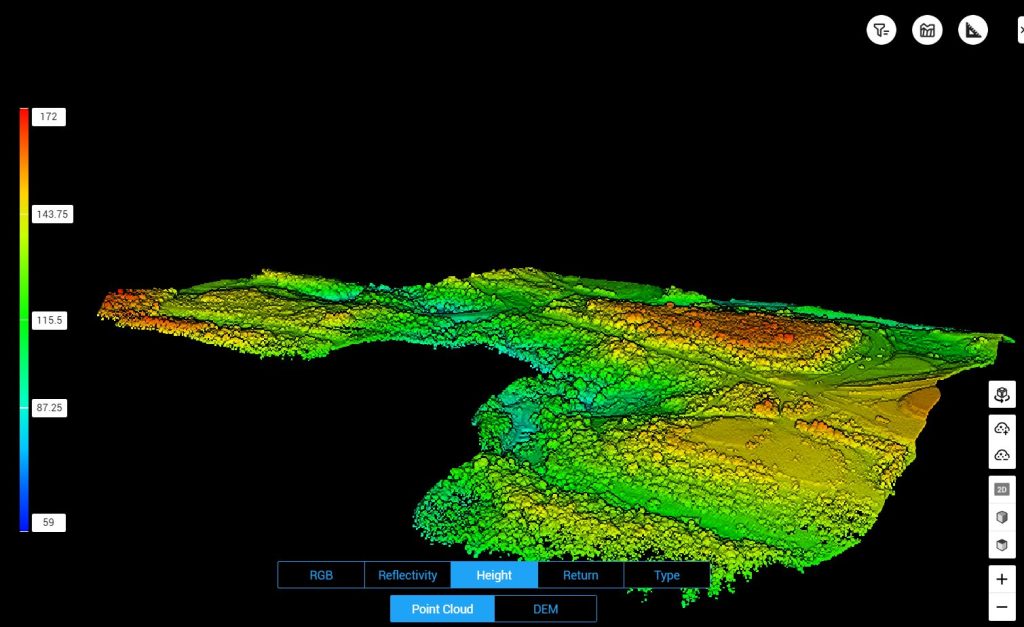Choose the Type classification tab
Viewport: 1024px width, 627px height.
point(666,575)
